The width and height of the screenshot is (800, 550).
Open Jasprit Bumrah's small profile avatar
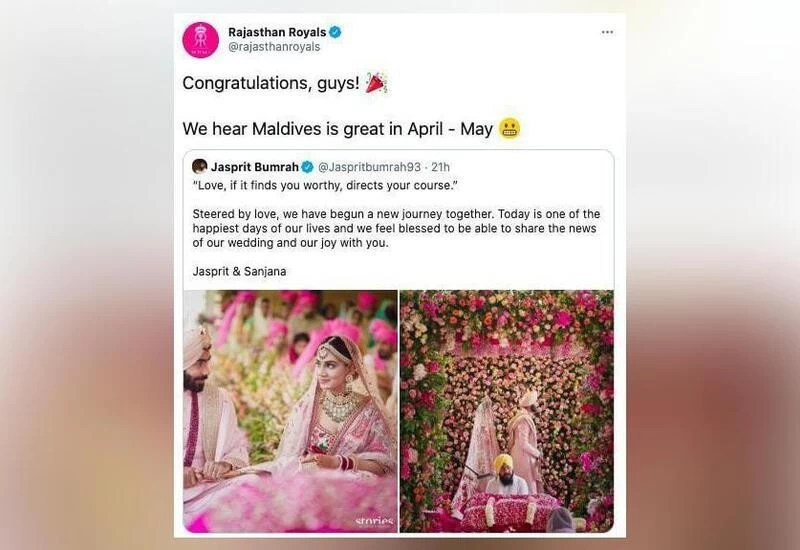[x=199, y=166]
